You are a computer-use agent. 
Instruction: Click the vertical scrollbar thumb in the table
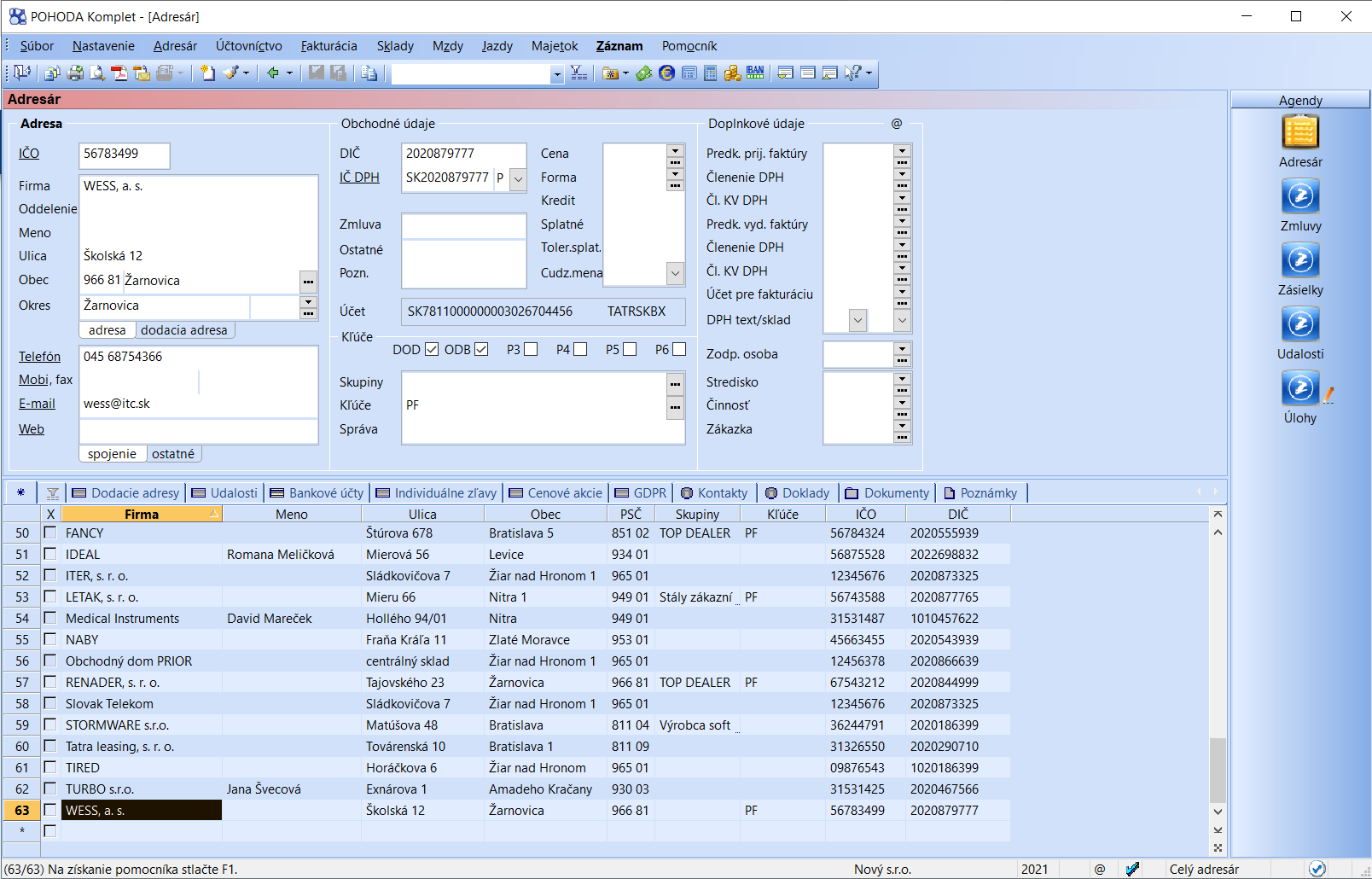(1218, 771)
